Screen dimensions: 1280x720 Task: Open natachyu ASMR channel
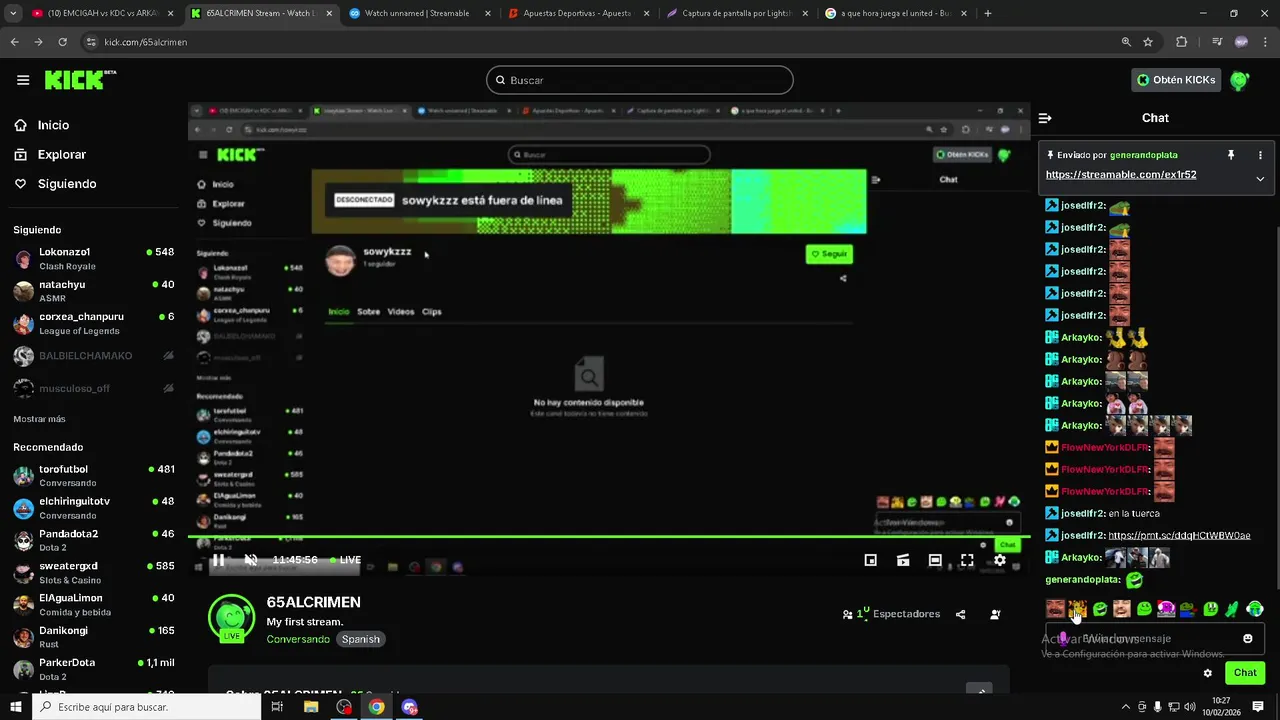[94, 291]
